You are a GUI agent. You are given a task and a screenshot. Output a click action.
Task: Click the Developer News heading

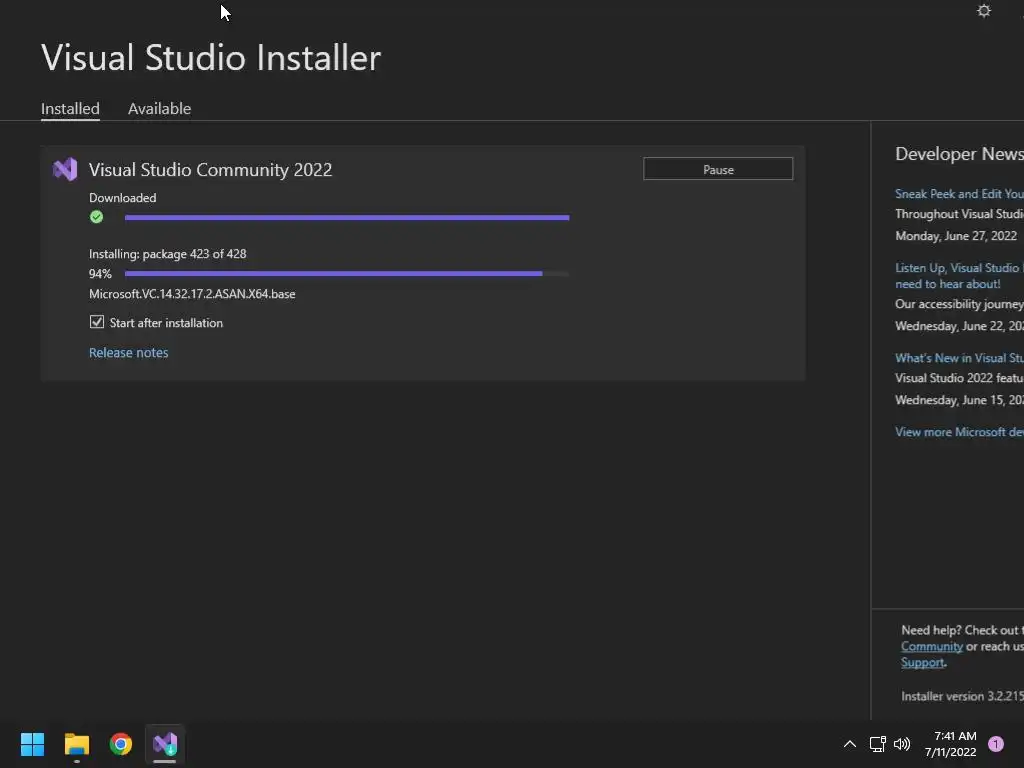[959, 154]
